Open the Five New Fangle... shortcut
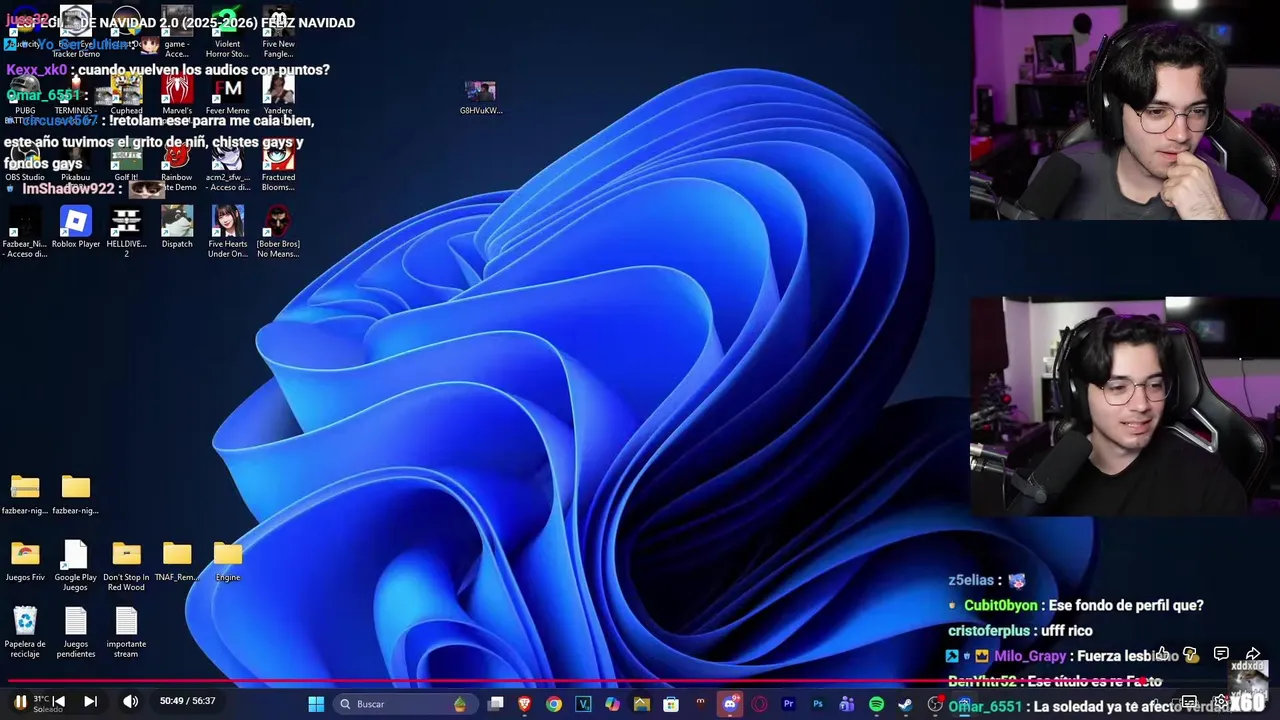Image resolution: width=1280 pixels, height=720 pixels. point(278,32)
